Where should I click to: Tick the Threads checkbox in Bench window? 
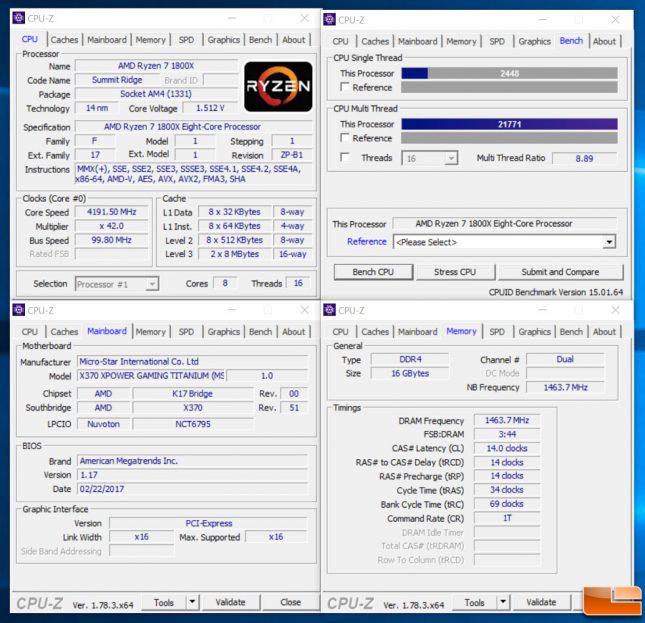345,157
